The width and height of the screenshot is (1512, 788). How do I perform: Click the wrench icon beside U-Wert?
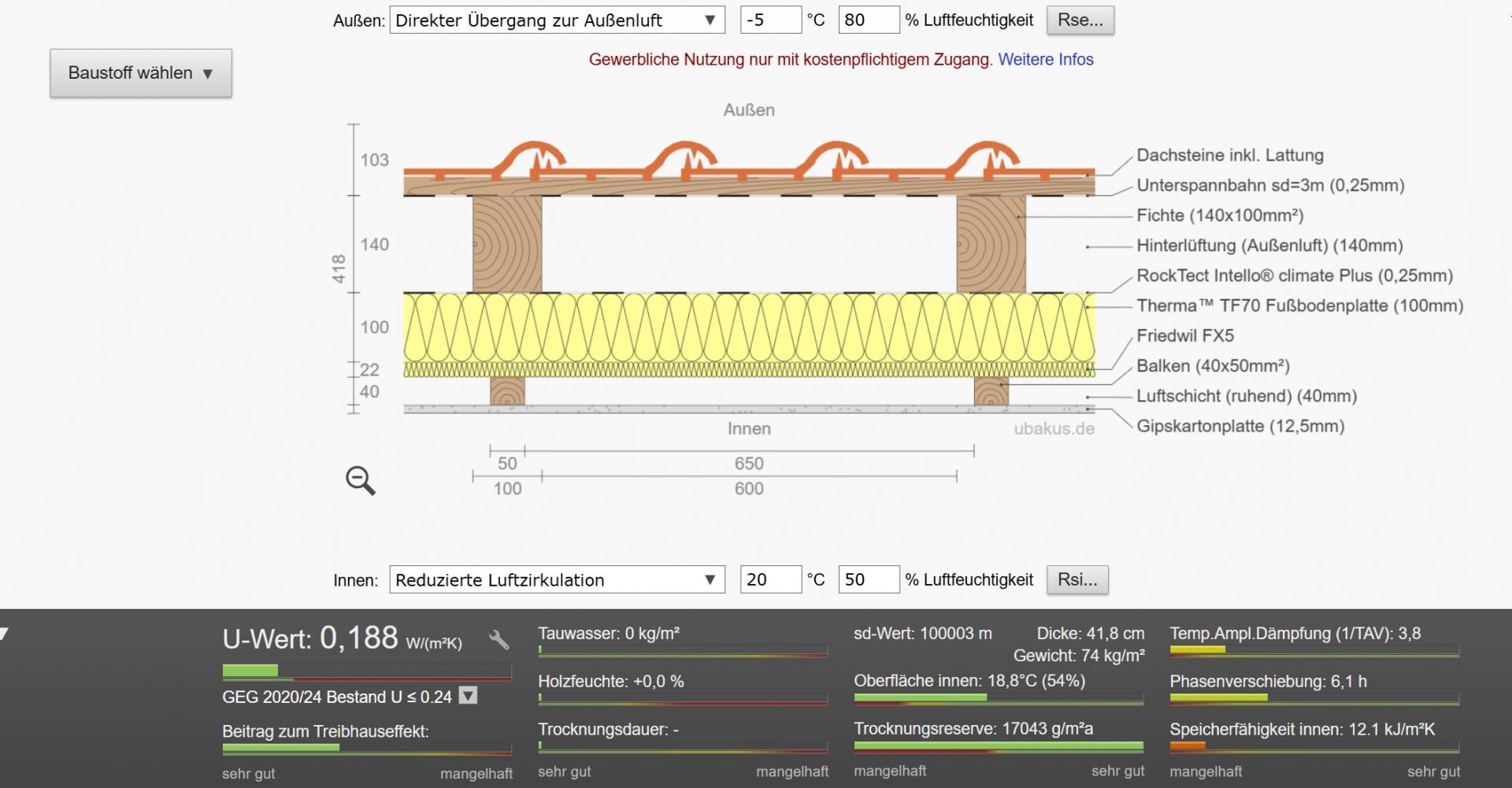498,639
